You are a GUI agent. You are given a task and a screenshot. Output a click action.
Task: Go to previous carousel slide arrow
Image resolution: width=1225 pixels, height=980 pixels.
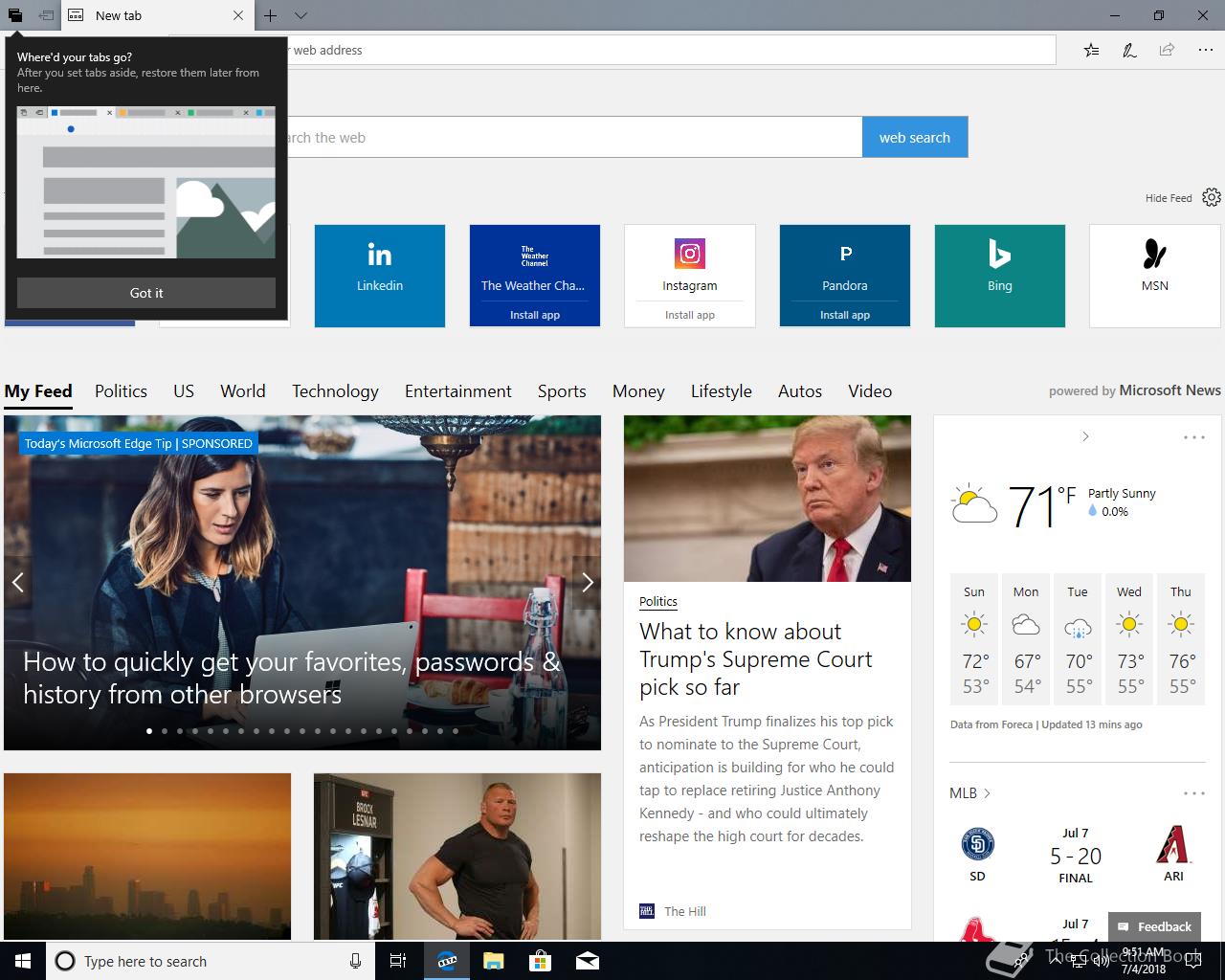click(x=17, y=582)
